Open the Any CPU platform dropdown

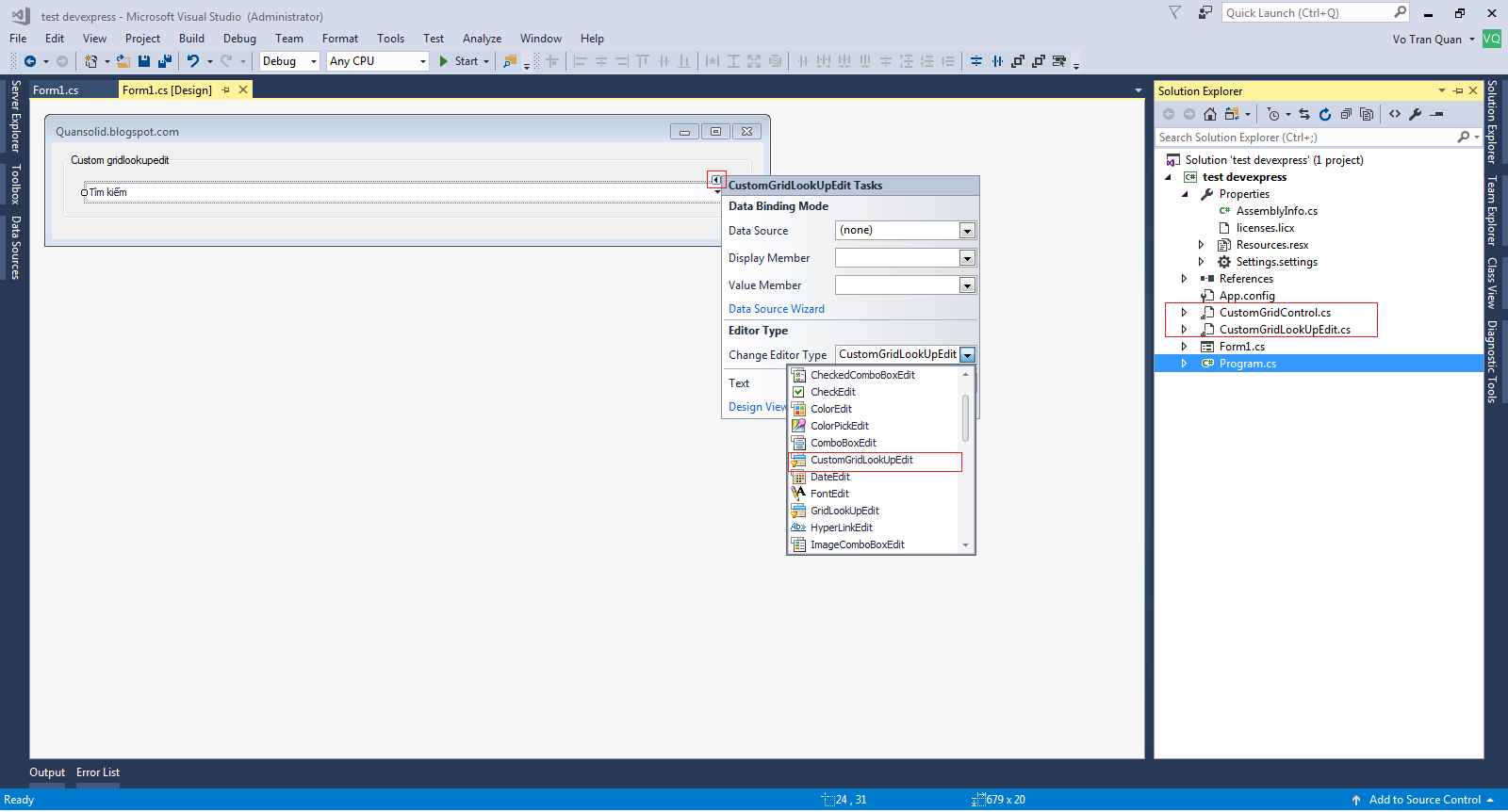(378, 61)
